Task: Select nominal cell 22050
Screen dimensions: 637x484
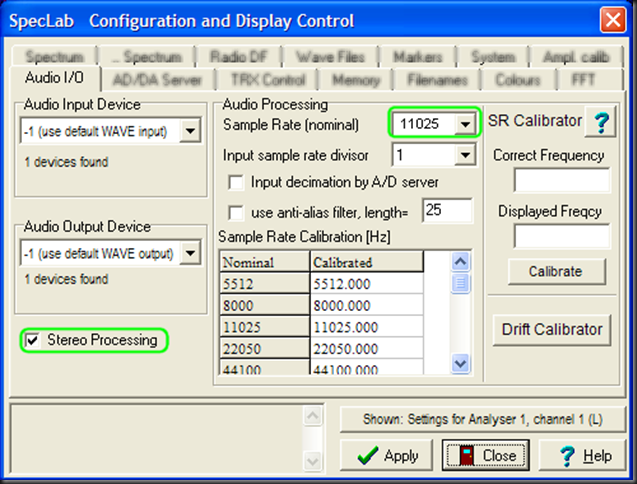Action: click(264, 349)
